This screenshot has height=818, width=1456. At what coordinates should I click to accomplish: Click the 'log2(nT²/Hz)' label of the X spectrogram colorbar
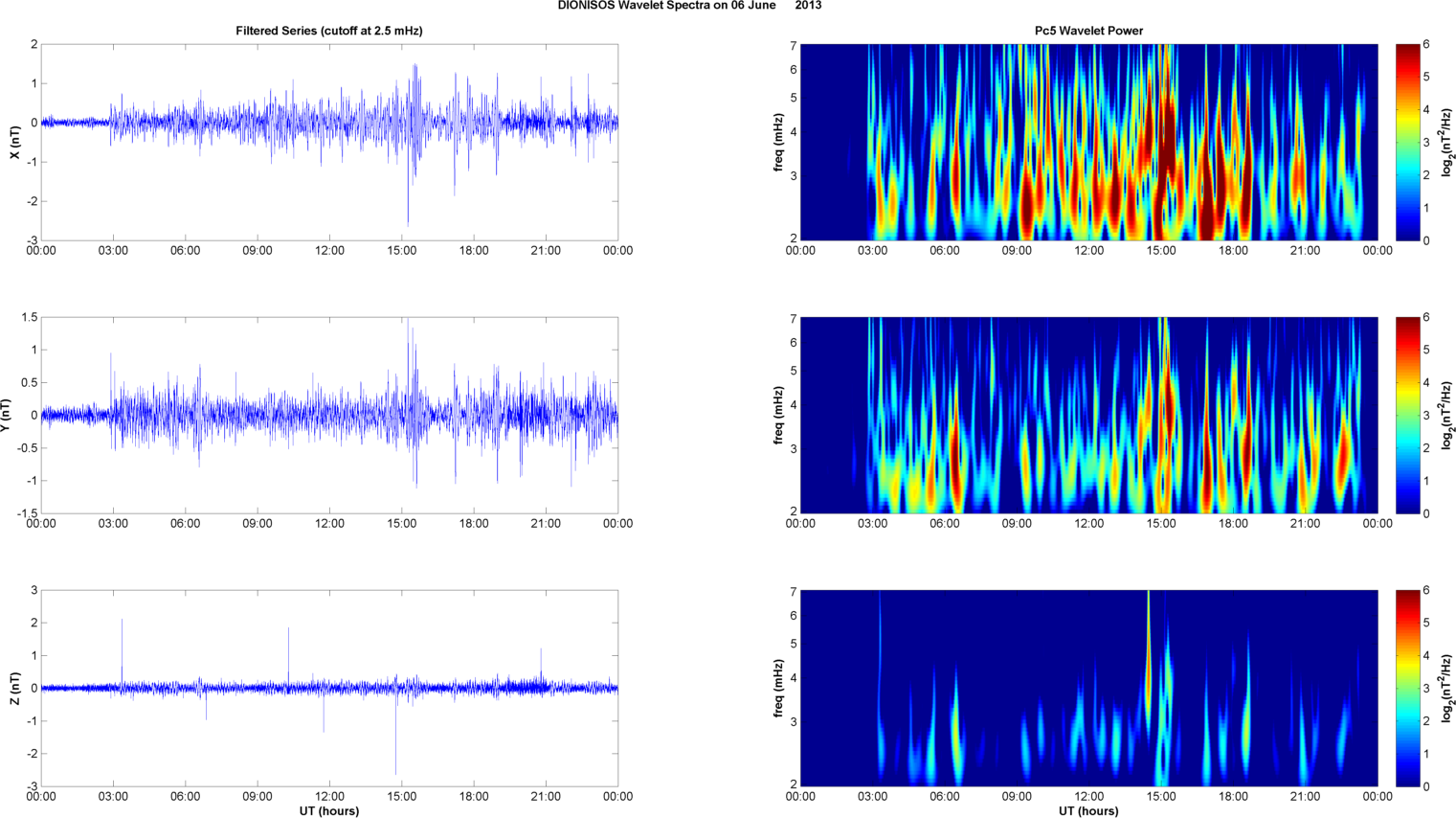coord(1448,142)
